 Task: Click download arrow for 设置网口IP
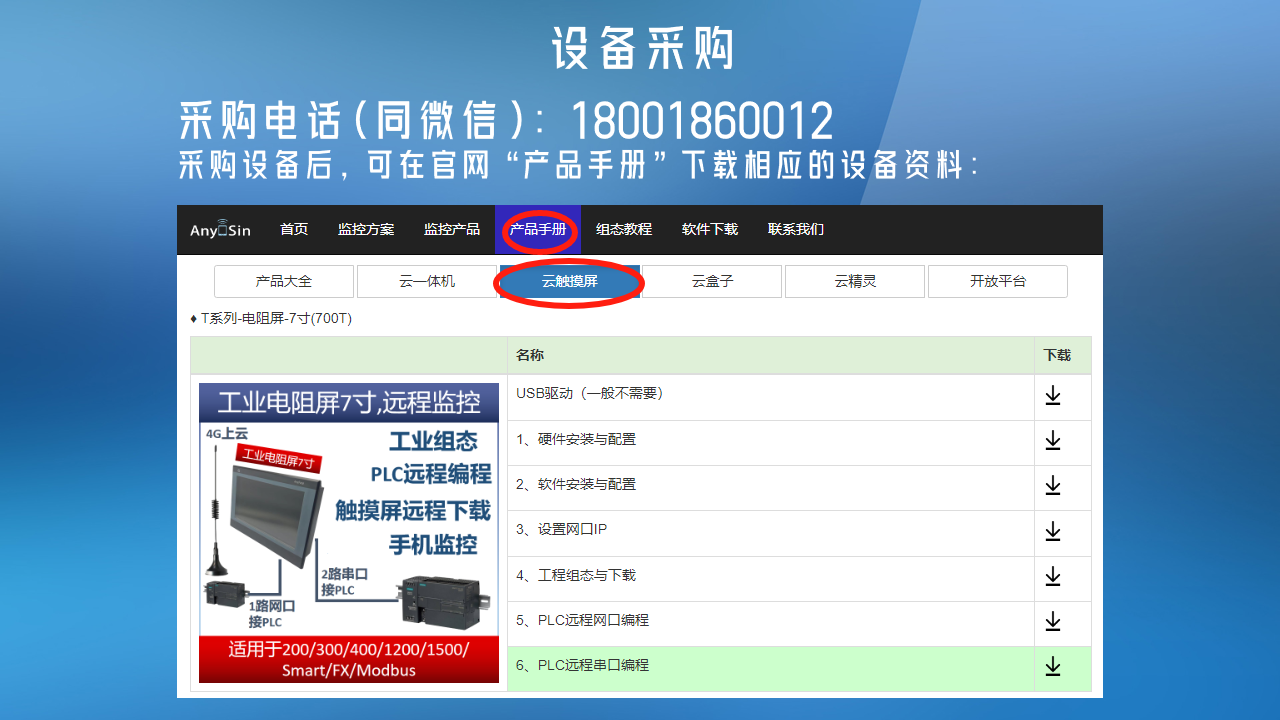point(1052,532)
